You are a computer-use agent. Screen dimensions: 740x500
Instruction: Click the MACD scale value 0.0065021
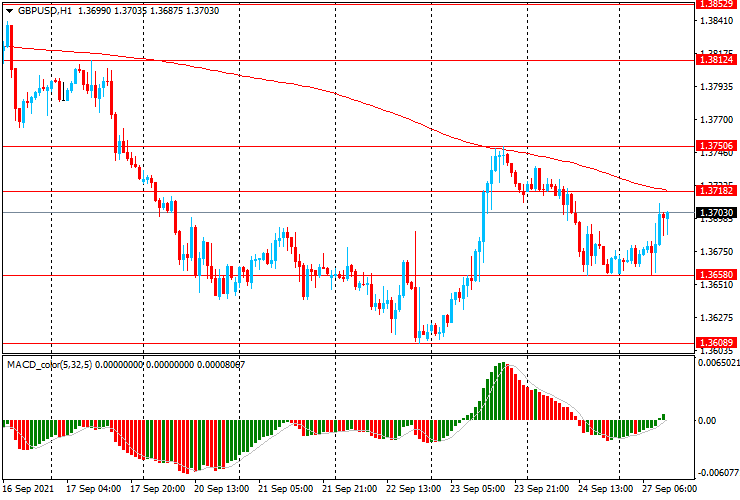718,363
